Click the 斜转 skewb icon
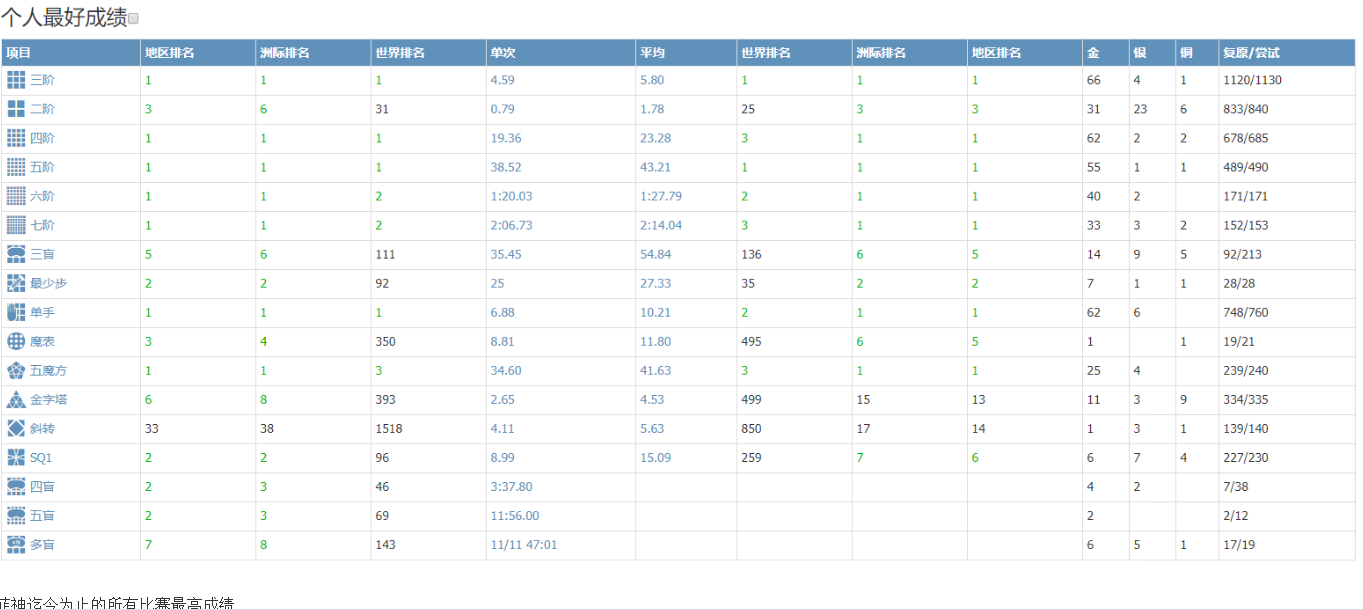 click(16, 428)
